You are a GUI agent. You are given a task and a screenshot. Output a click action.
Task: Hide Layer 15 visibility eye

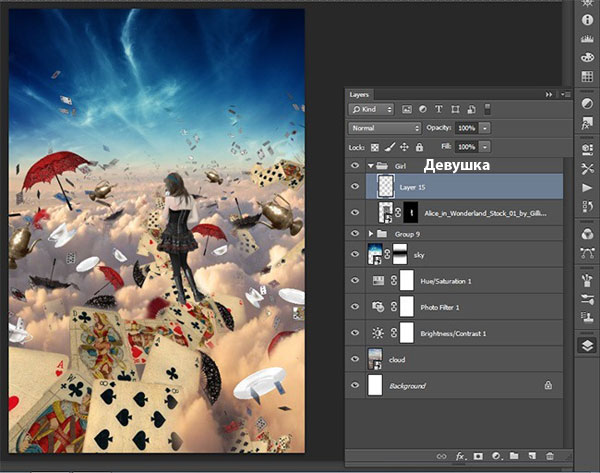coord(355,186)
